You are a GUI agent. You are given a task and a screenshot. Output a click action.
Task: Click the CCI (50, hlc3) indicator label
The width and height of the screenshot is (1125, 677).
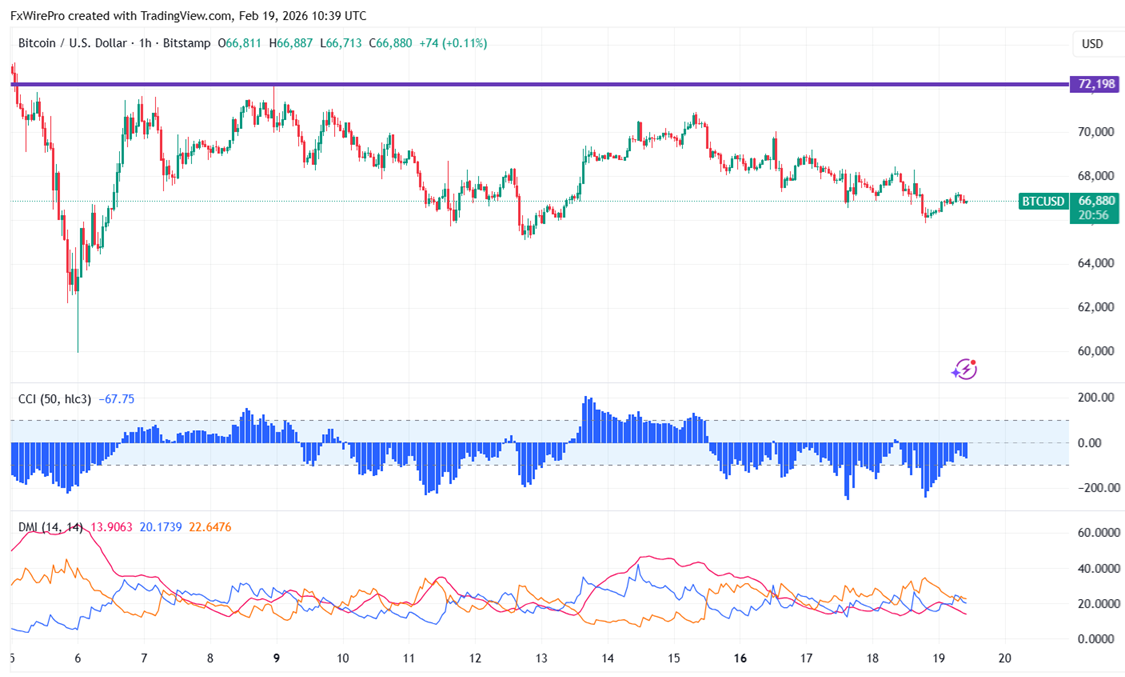point(55,399)
